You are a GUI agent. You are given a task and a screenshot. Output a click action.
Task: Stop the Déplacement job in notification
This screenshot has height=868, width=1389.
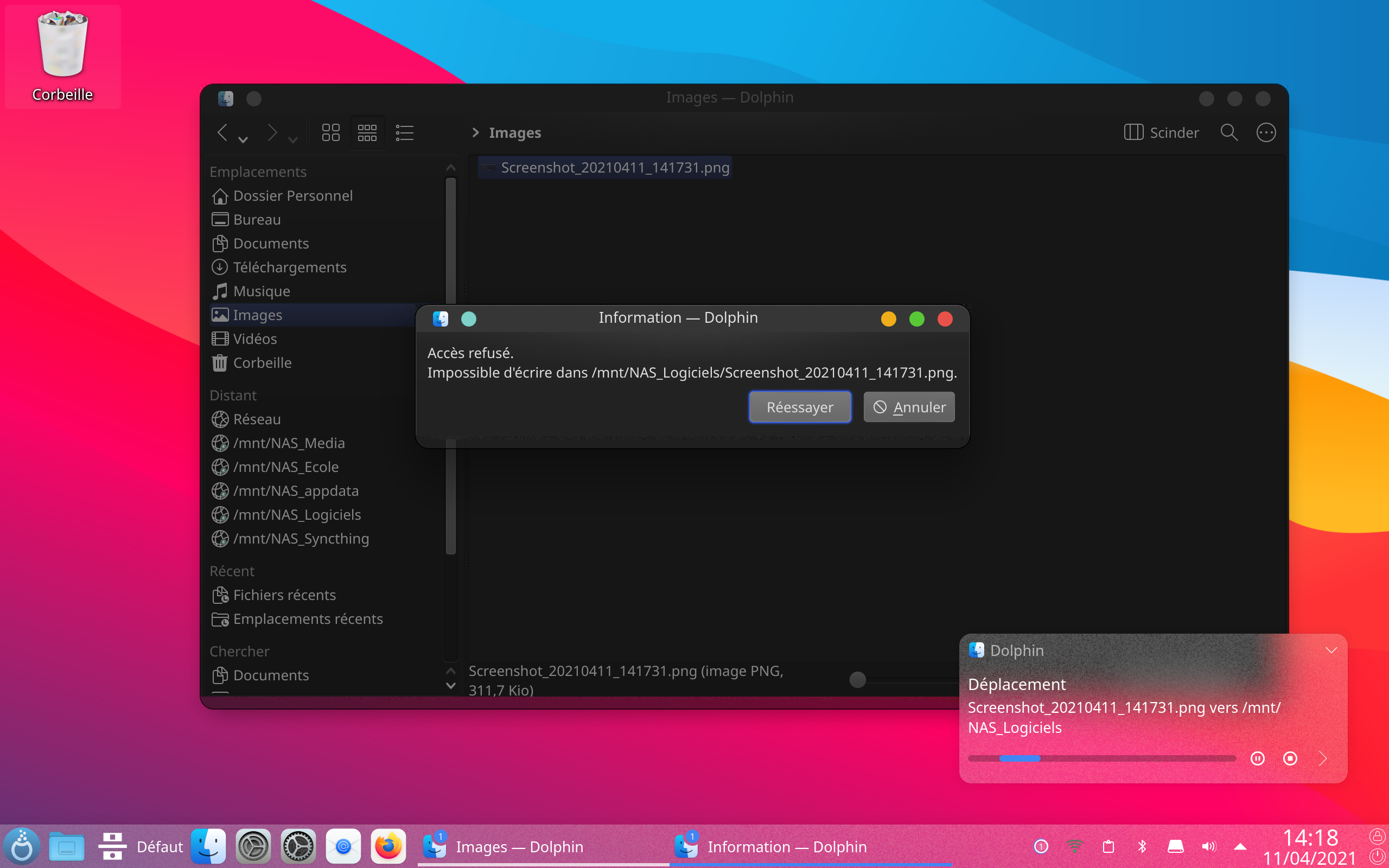(1290, 759)
